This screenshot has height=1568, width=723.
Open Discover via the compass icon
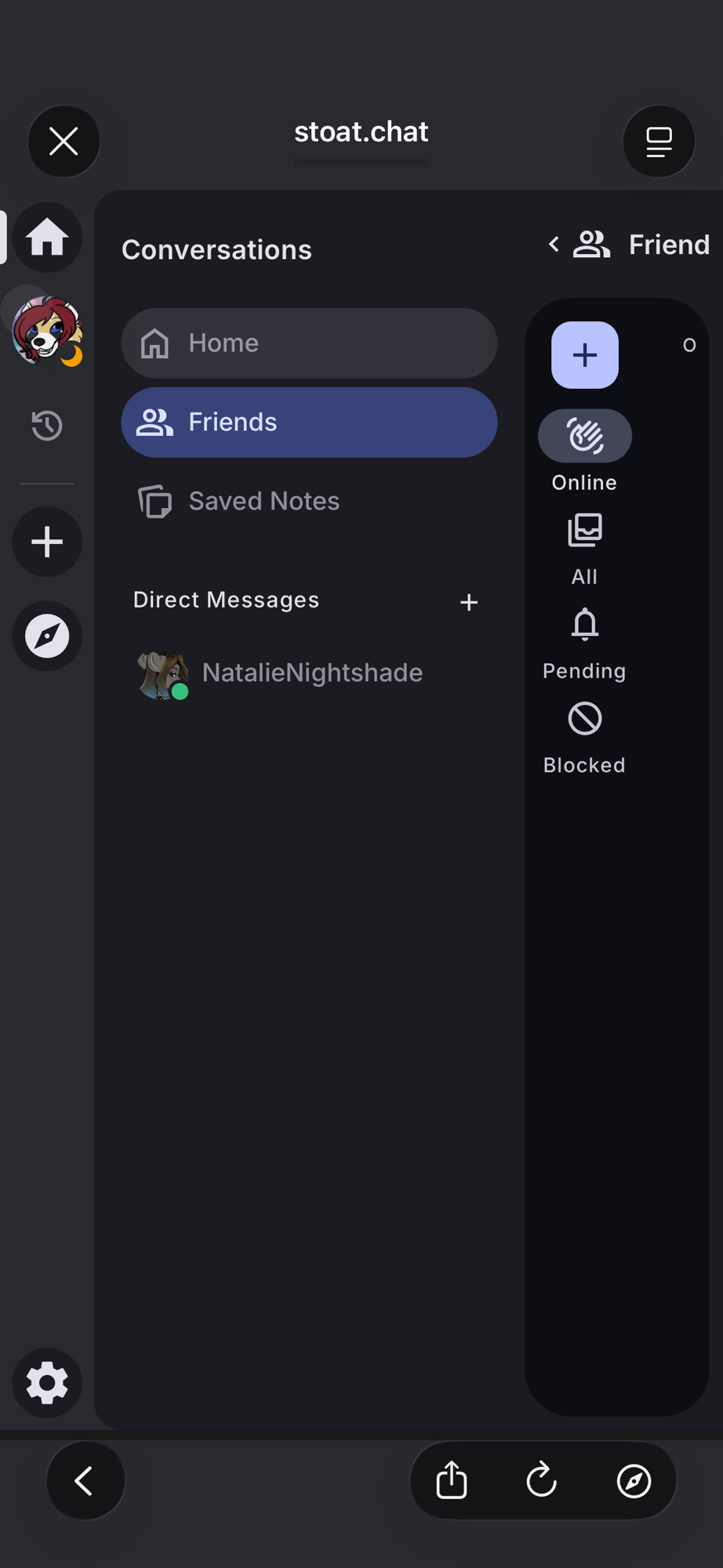(47, 636)
